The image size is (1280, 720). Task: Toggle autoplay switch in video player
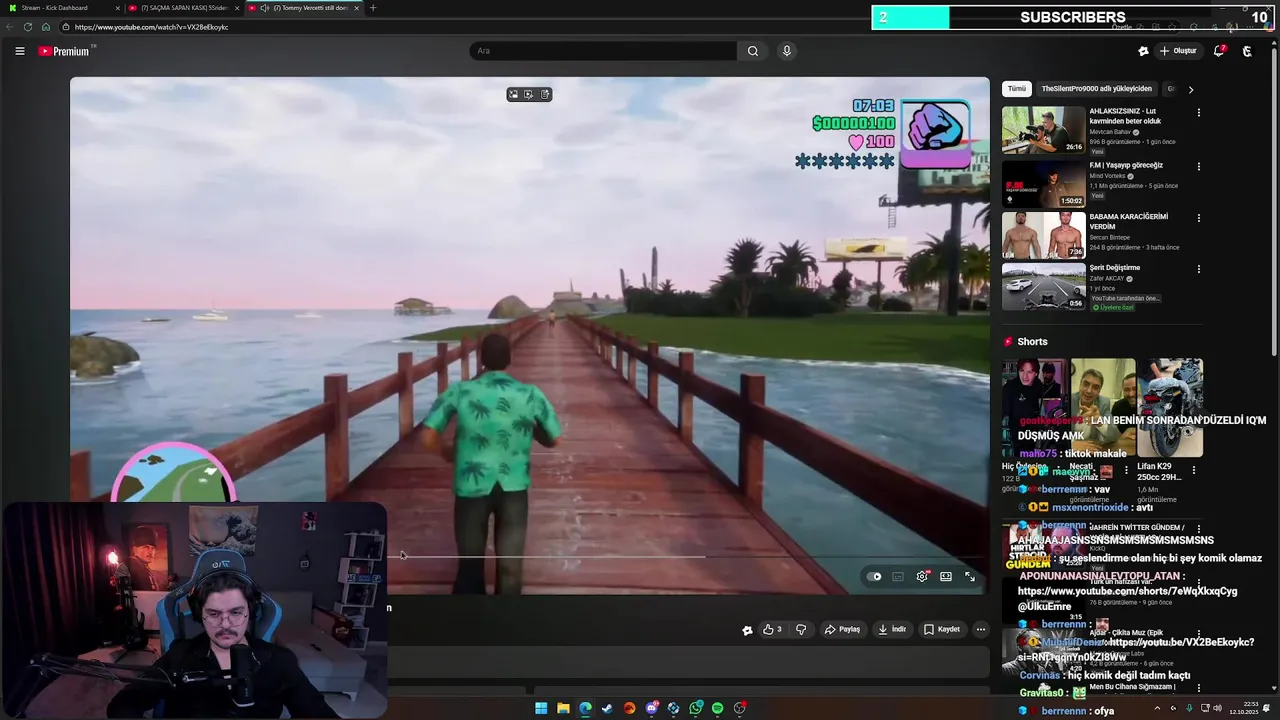click(x=875, y=576)
